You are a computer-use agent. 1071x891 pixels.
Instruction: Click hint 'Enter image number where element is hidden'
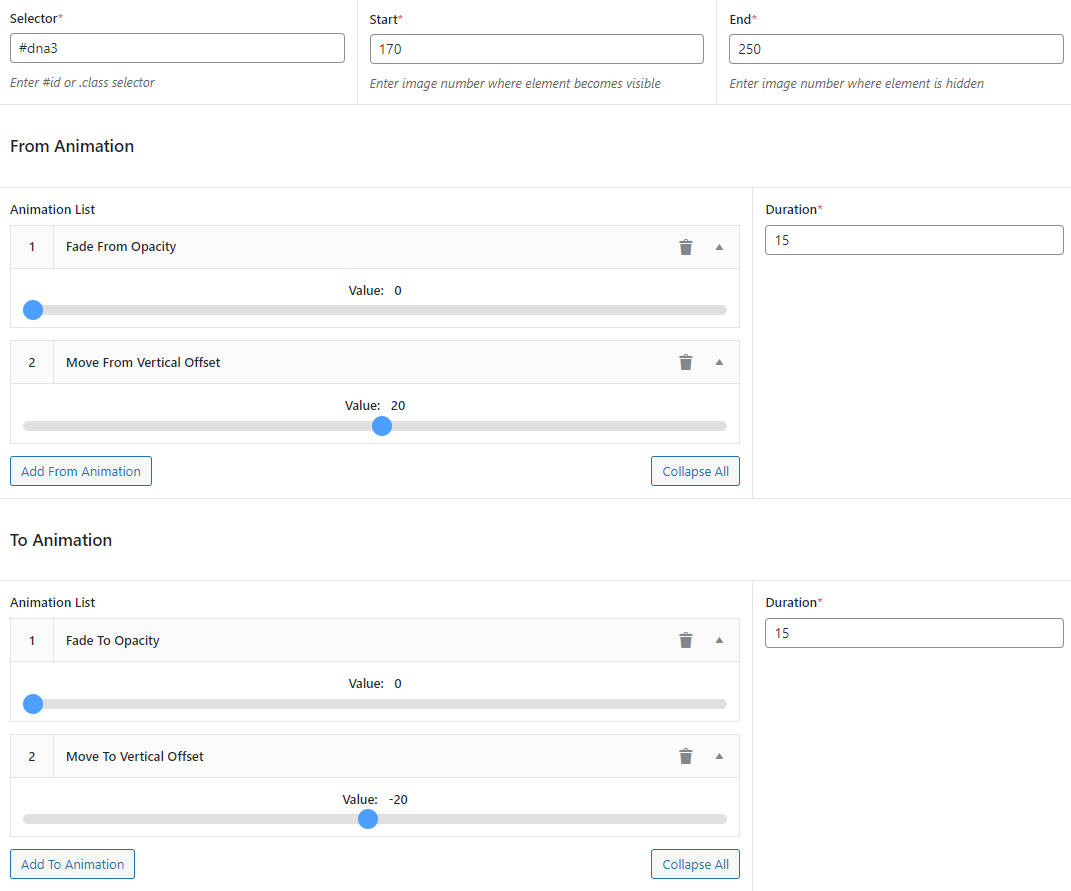point(857,83)
